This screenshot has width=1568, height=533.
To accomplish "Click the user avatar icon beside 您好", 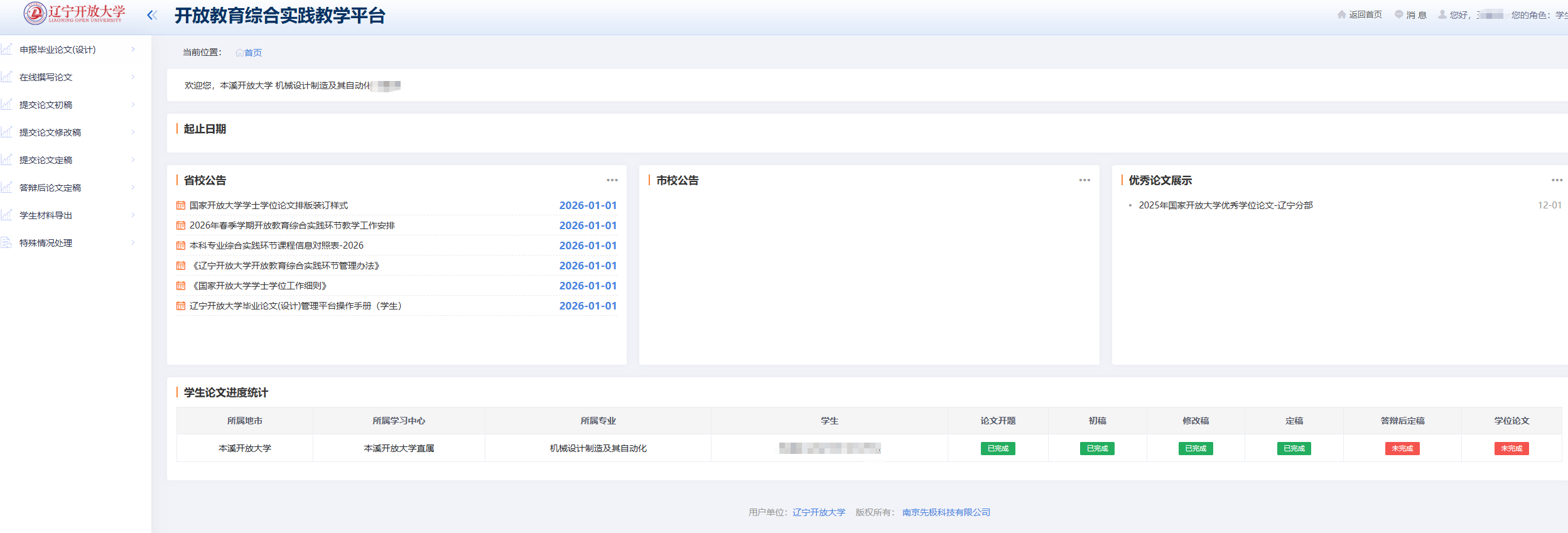I will point(1442,14).
